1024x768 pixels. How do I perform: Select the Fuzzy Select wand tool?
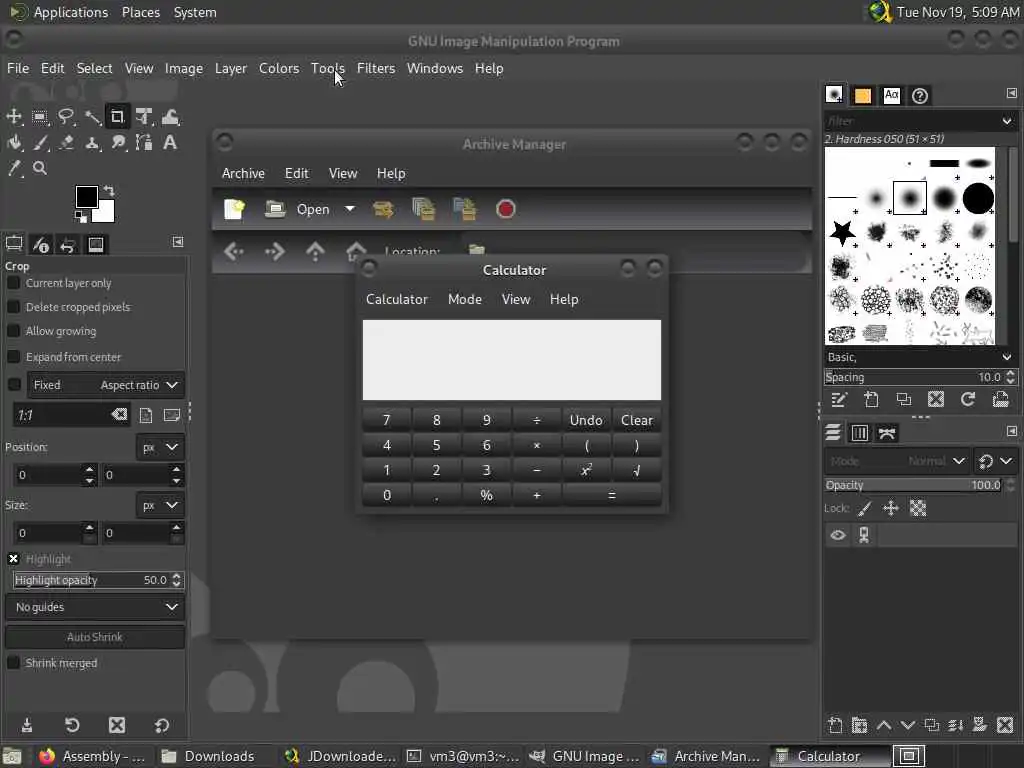[92, 117]
